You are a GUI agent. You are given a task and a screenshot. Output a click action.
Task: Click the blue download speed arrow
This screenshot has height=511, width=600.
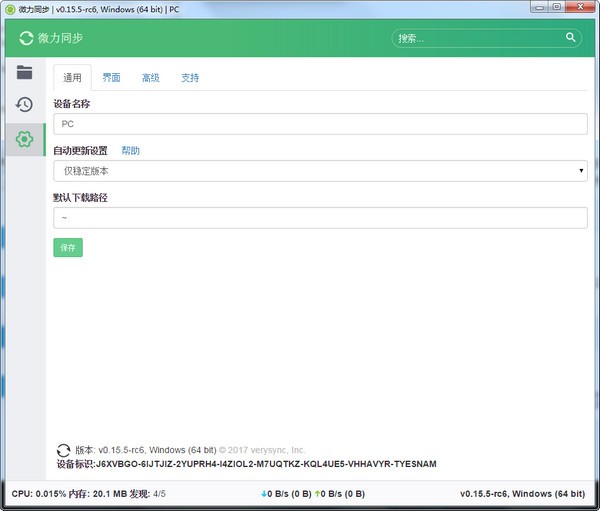tap(263, 494)
